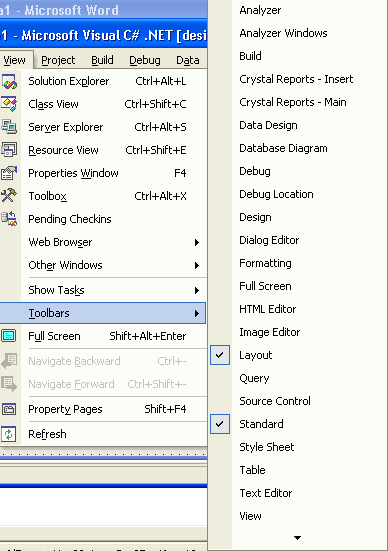
Task: Enable Crystal Reports - Insert toolbar
Action: (x=296, y=79)
